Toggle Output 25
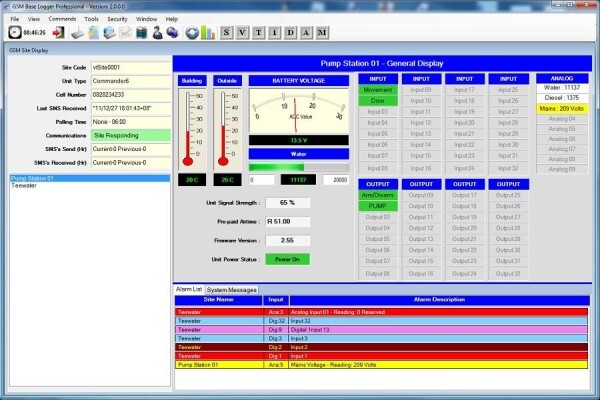Screen dimensions: 600x400 coord(508,195)
